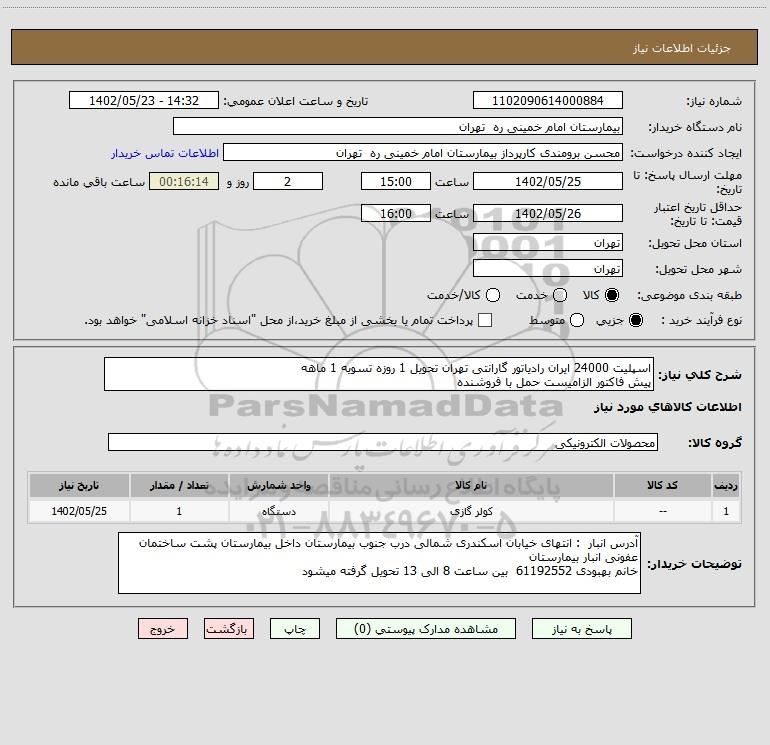Click the تاریخ نیاز column header

coord(79,485)
